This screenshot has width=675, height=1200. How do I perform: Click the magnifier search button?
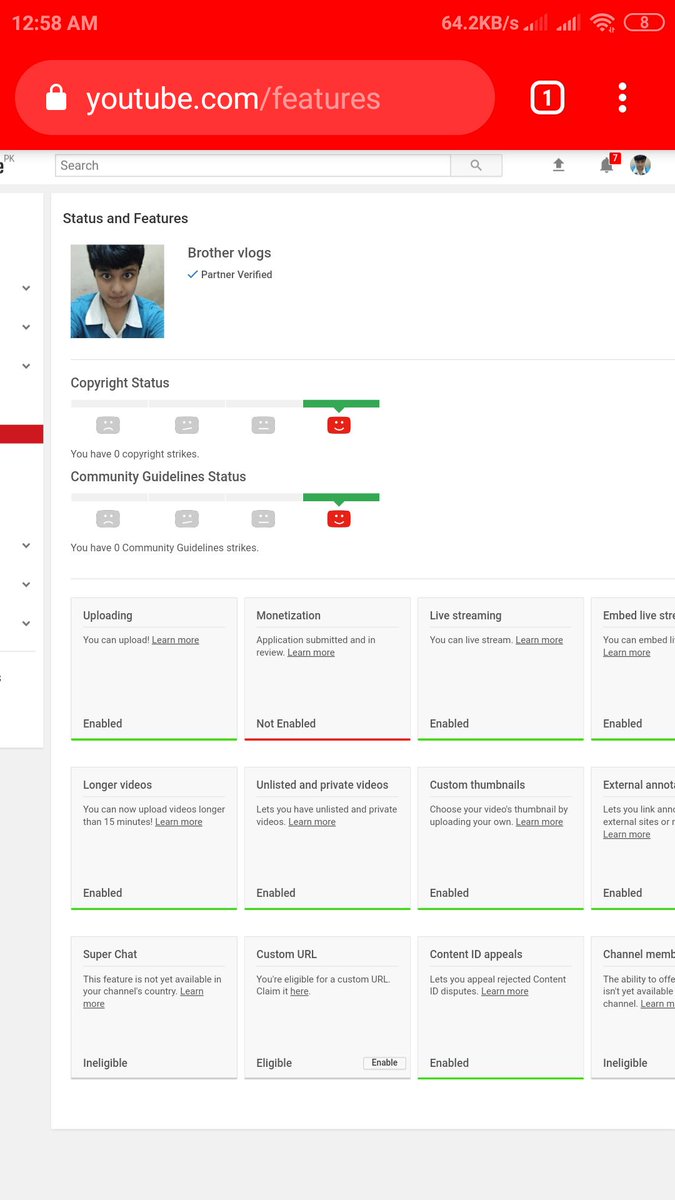tap(476, 165)
